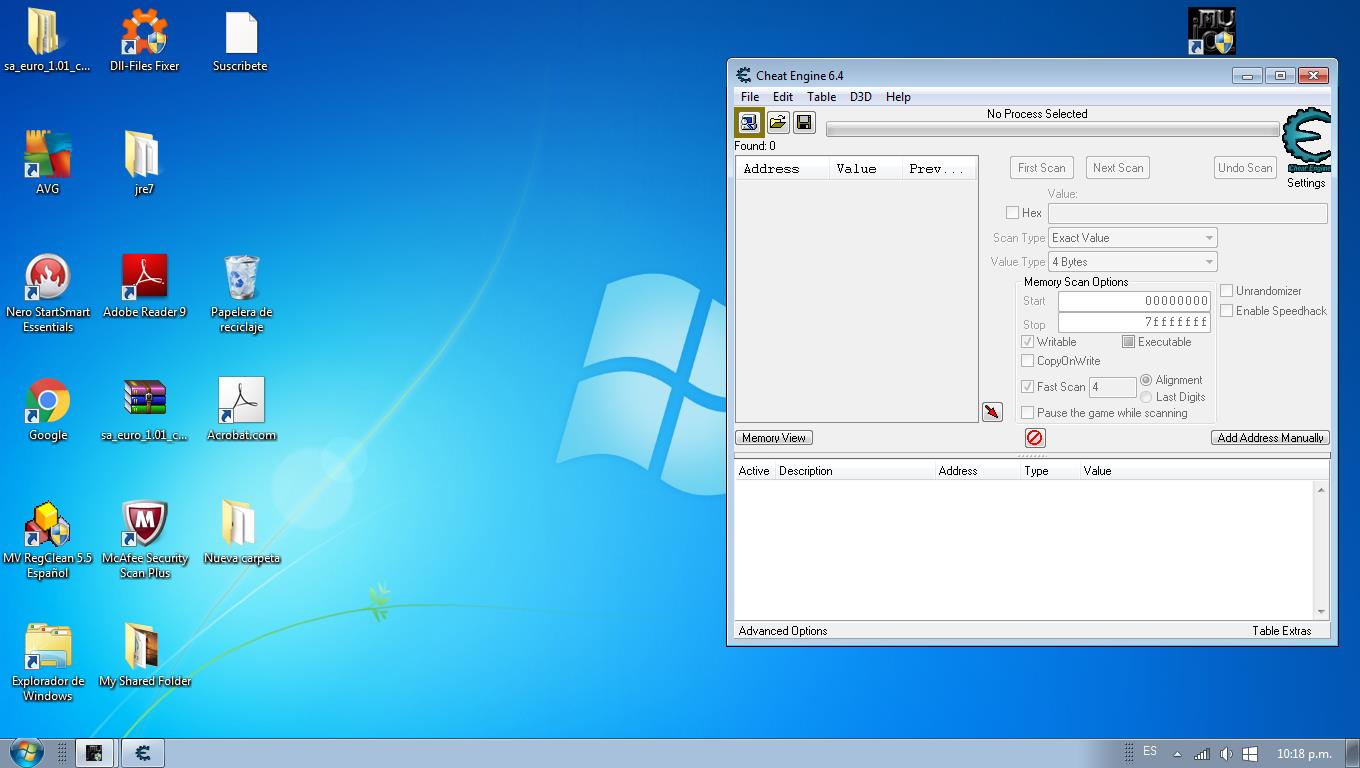This screenshot has height=768, width=1360.
Task: Click the red clear list icon
Action: 1035,438
